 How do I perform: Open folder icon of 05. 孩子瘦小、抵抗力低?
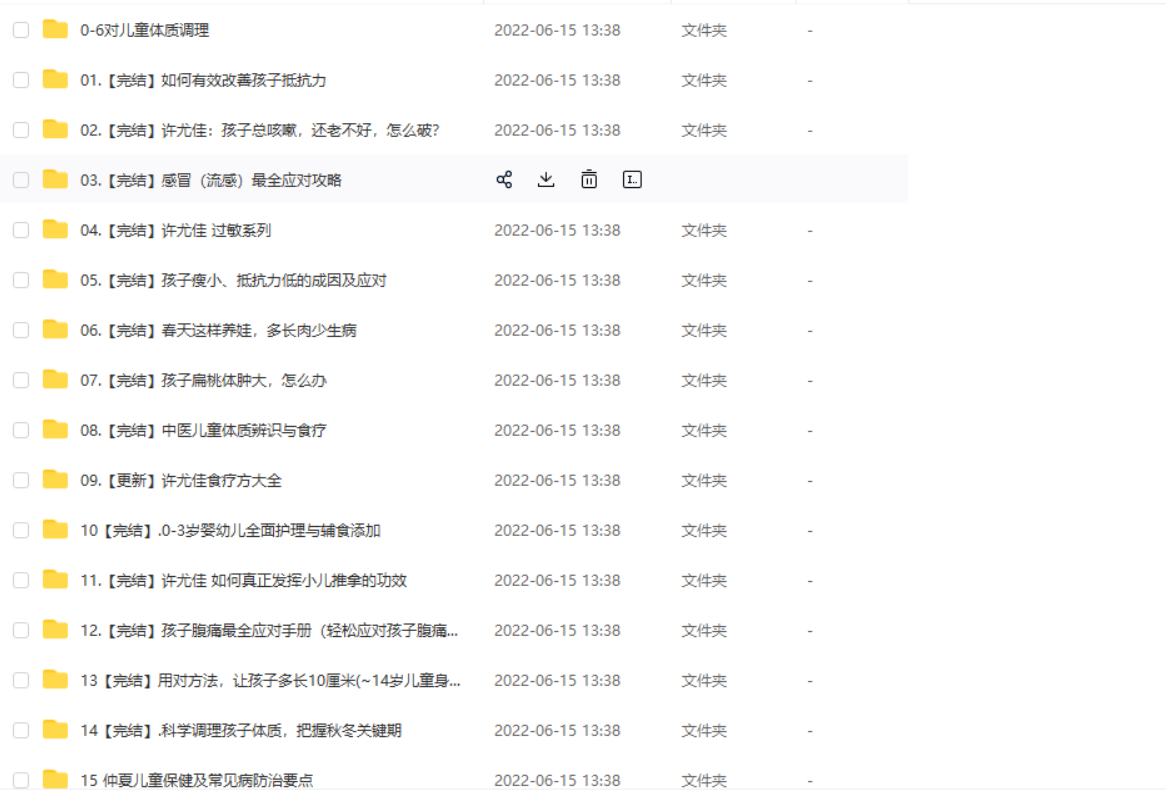[x=55, y=279]
